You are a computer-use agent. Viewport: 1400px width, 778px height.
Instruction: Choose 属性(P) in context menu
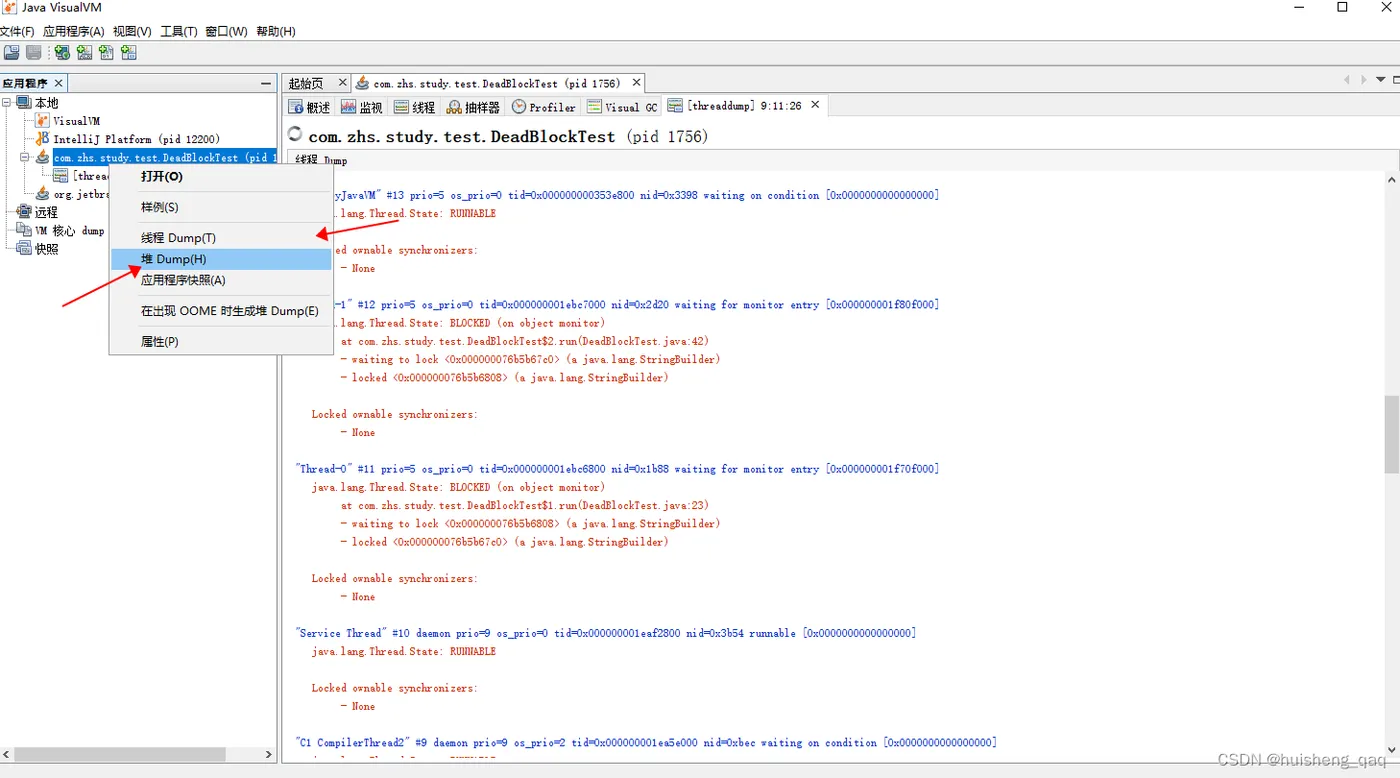click(x=220, y=342)
